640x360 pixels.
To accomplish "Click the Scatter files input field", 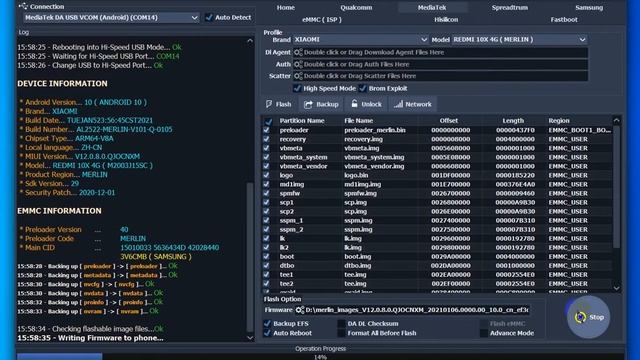I will coord(440,76).
